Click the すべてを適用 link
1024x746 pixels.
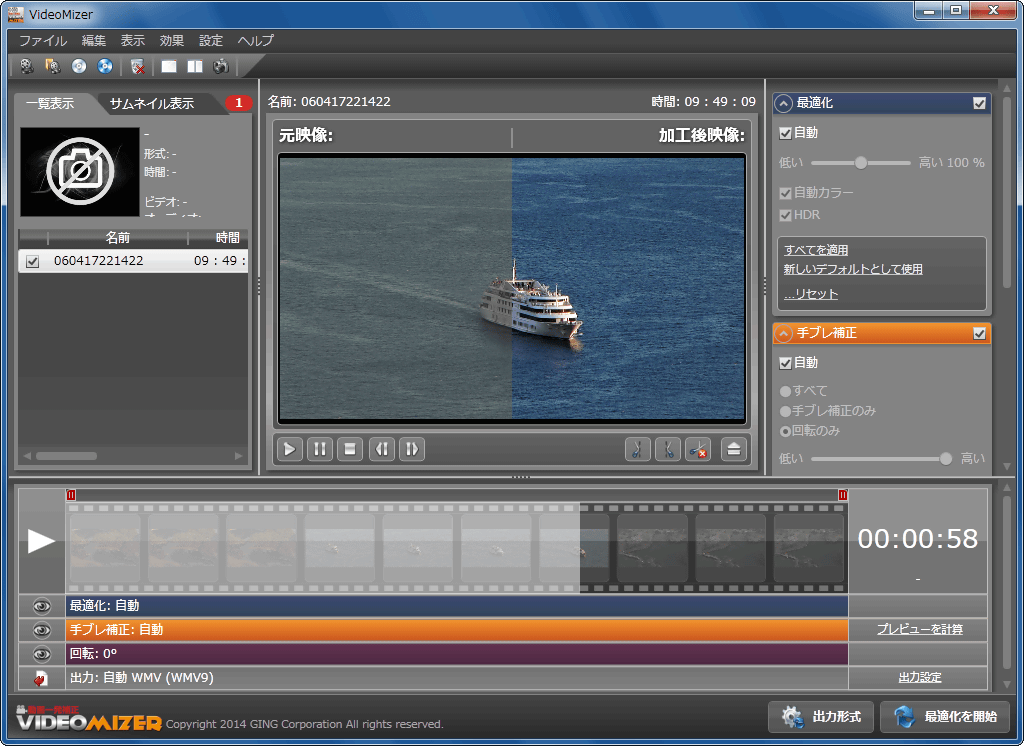click(816, 250)
